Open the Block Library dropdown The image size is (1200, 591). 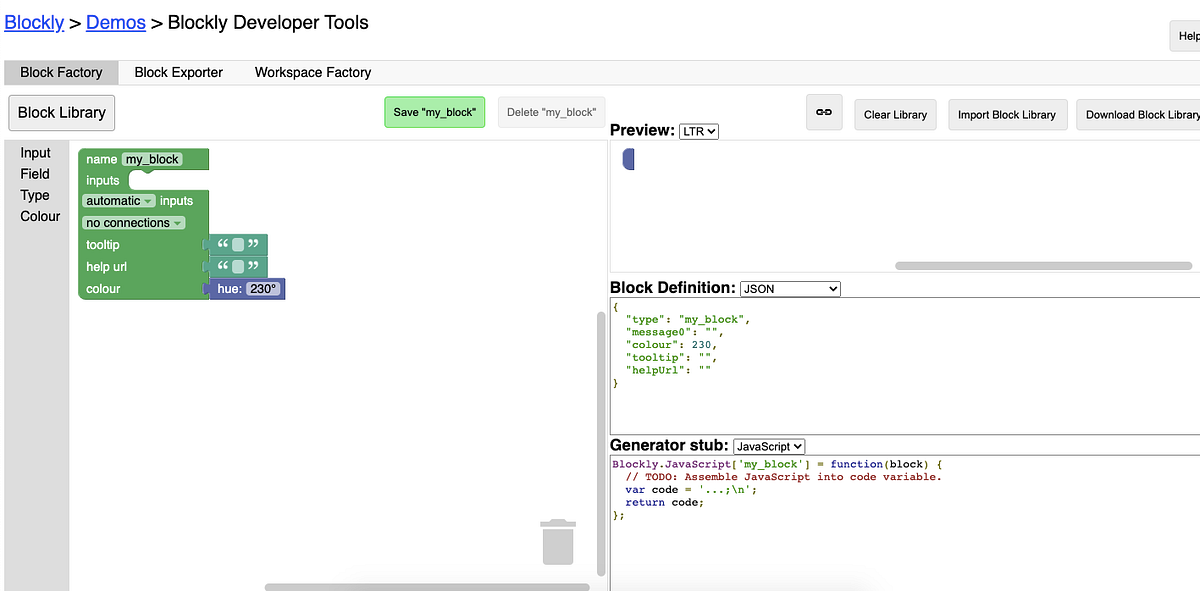click(61, 112)
